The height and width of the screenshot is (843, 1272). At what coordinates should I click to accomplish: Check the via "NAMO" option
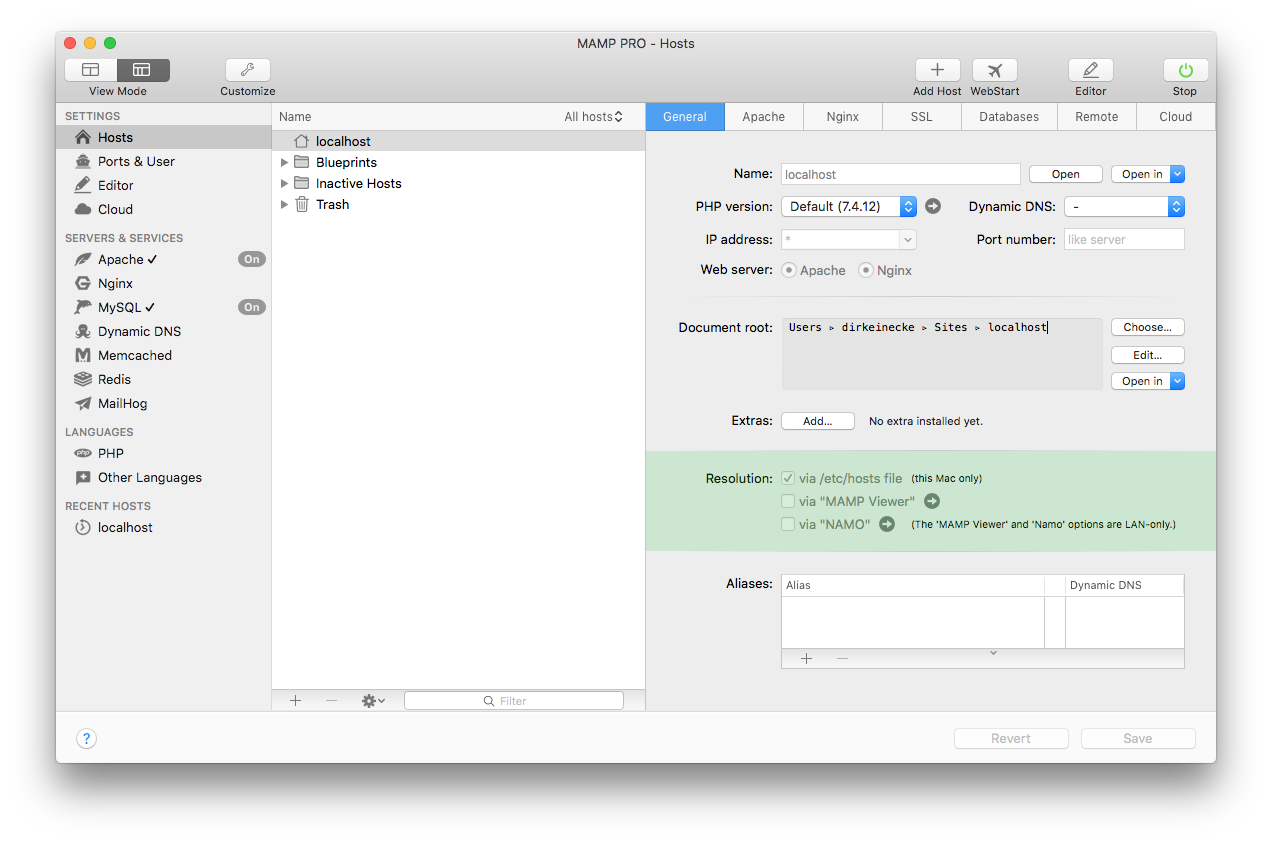[788, 524]
